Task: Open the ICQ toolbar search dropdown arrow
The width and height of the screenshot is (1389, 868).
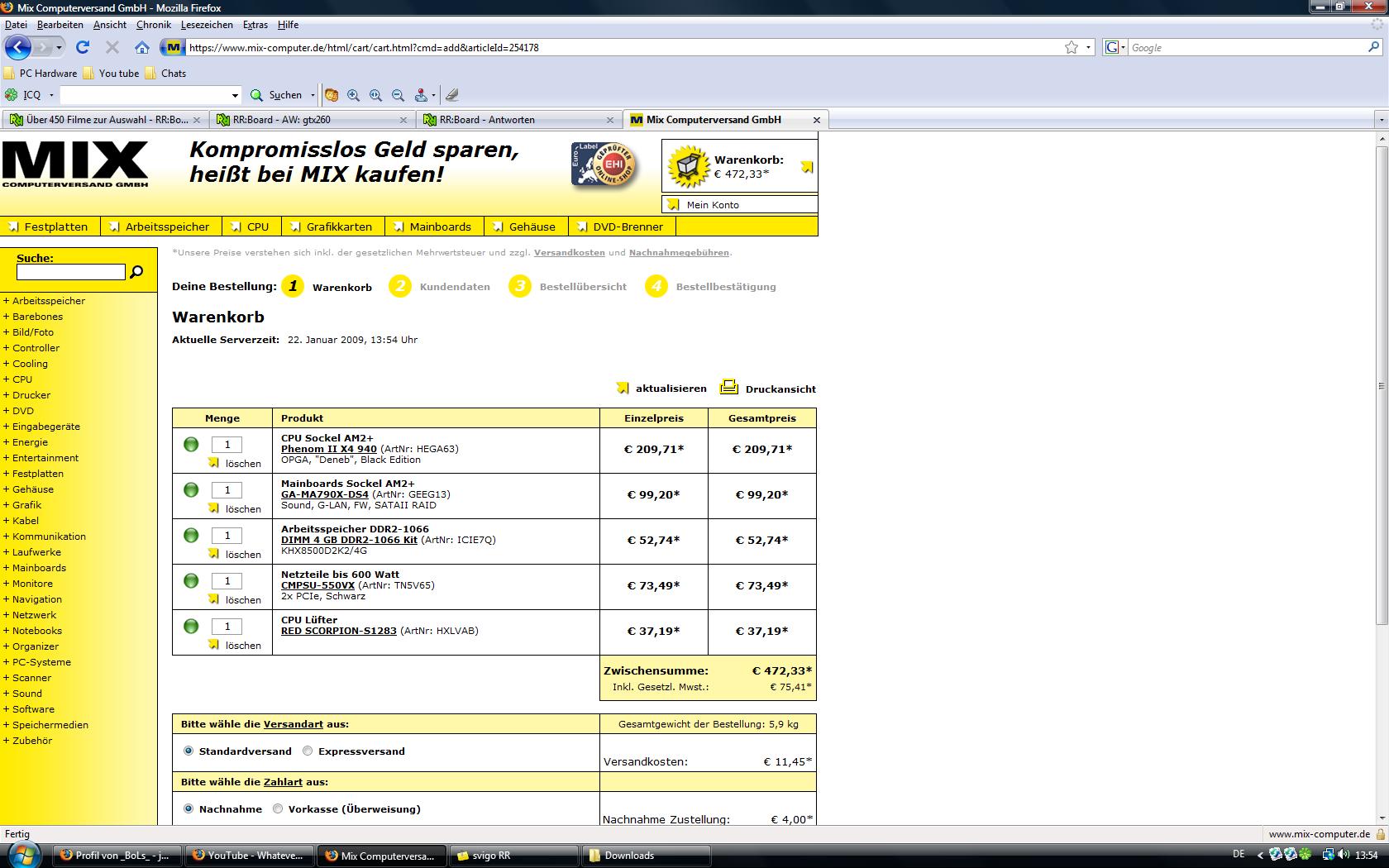Action: point(235,95)
